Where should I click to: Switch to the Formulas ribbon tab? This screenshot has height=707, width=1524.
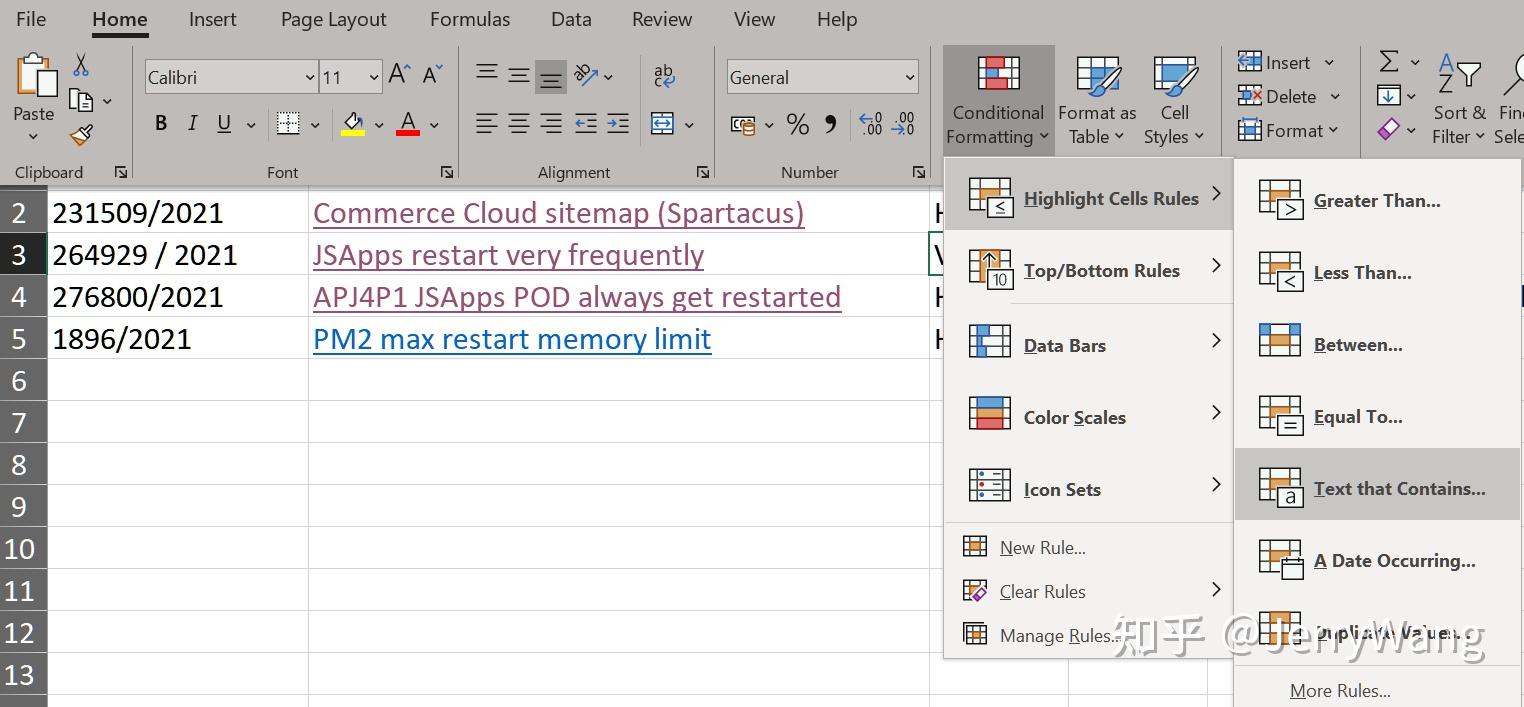point(470,19)
